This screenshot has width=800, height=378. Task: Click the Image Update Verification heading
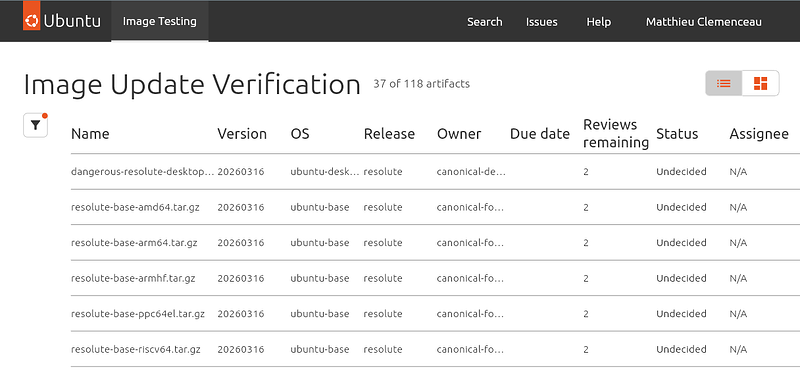click(x=192, y=84)
